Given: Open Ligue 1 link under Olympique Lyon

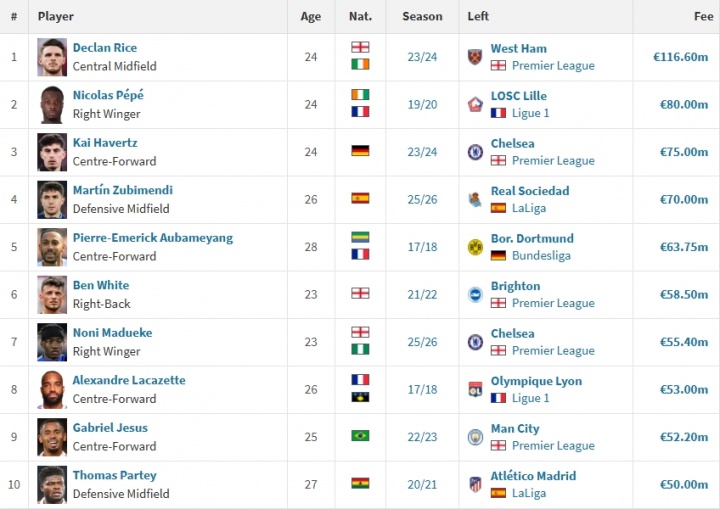Looking at the screenshot, I should 530,398.
